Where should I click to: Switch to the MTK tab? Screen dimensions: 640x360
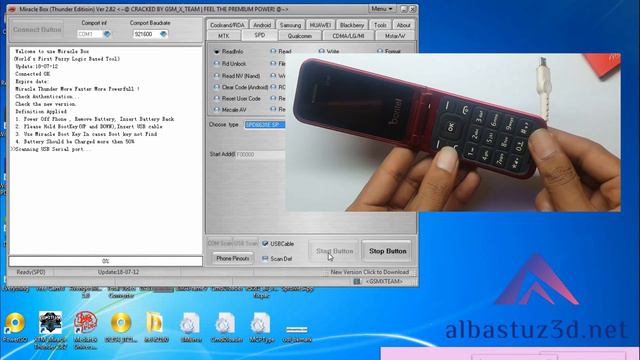tap(223, 36)
